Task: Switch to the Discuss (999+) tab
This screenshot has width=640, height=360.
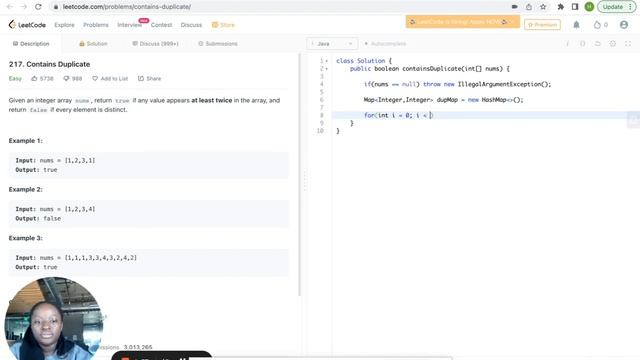Action: pos(155,44)
